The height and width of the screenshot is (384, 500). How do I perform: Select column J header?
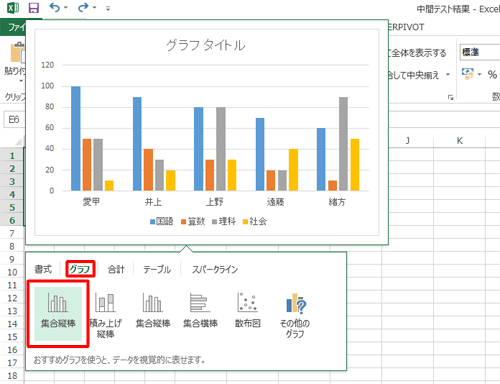point(408,140)
